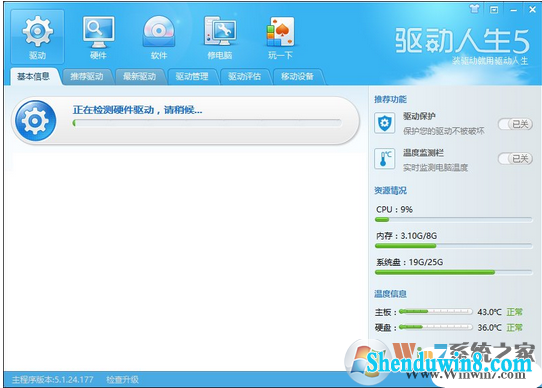Click the CPU: 9% label
This screenshot has width=542, height=388.
pos(394,210)
